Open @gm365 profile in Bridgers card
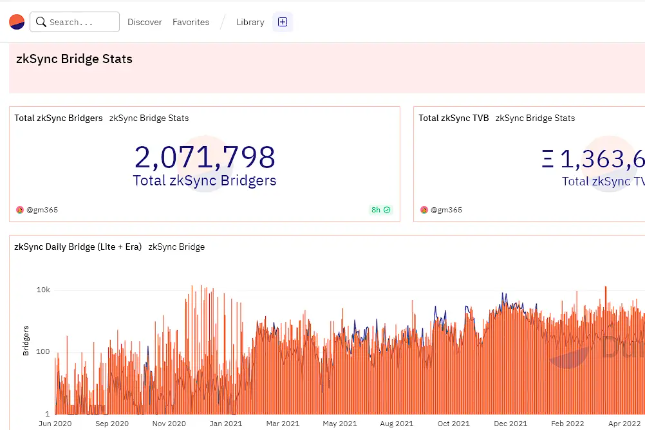Viewport: 645px width, 430px height. pos(42,210)
